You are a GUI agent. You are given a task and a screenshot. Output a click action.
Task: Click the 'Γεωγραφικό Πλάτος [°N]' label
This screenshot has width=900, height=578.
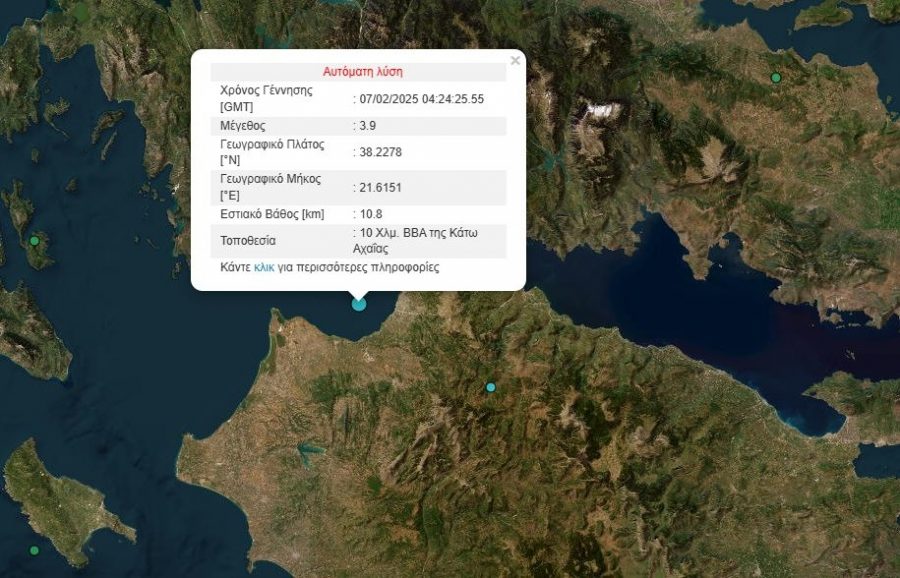point(272,152)
